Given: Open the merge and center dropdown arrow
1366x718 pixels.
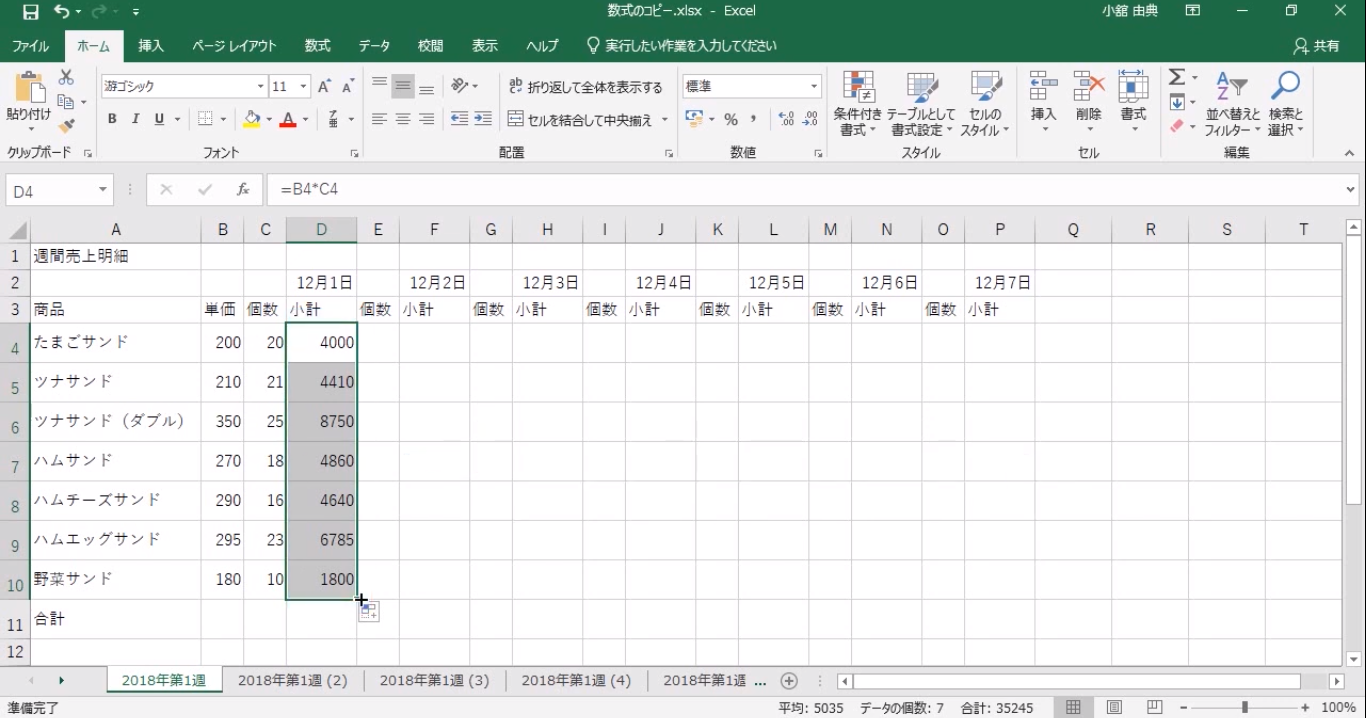Looking at the screenshot, I should click(665, 119).
